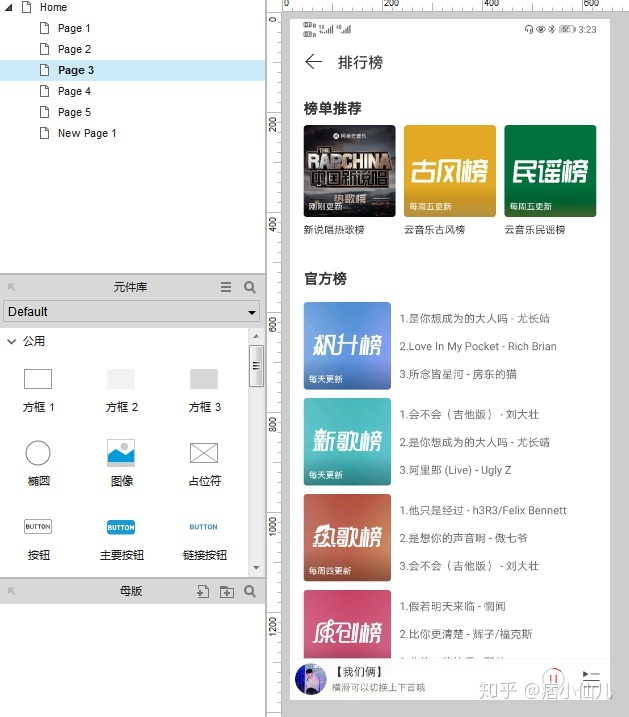
Task: Collapse the 公用 category
Action: click(12, 342)
